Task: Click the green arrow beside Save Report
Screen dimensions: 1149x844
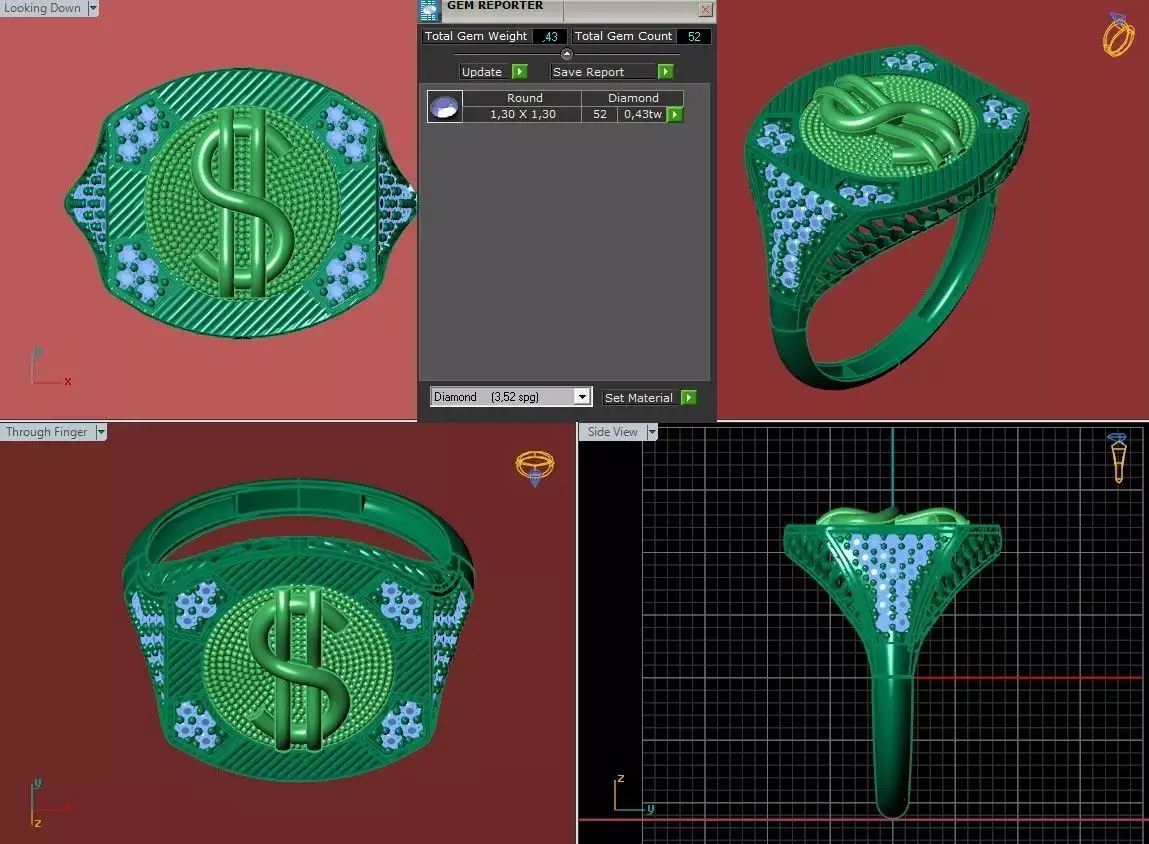Action: coord(665,72)
